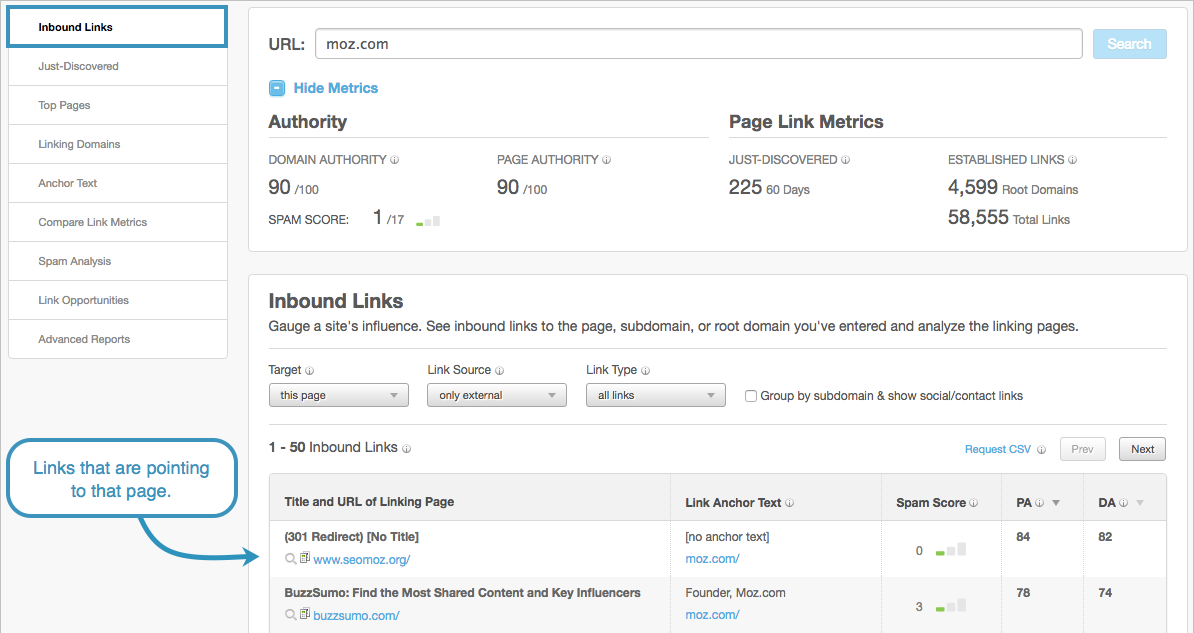1194x633 pixels.
Task: Click page-copy icon beside www.seomoz.org/
Action: click(x=305, y=558)
